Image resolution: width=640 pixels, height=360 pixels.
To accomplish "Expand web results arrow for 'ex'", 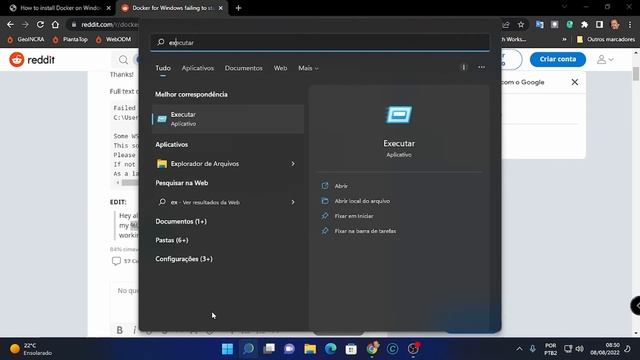I will click(x=293, y=202).
